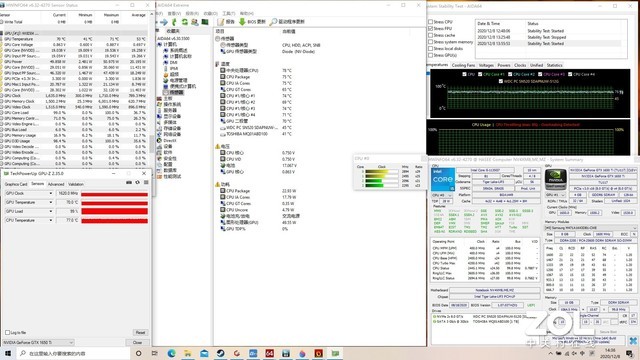Toggle WDC PC SN520 graph checkbox

click(500, 81)
